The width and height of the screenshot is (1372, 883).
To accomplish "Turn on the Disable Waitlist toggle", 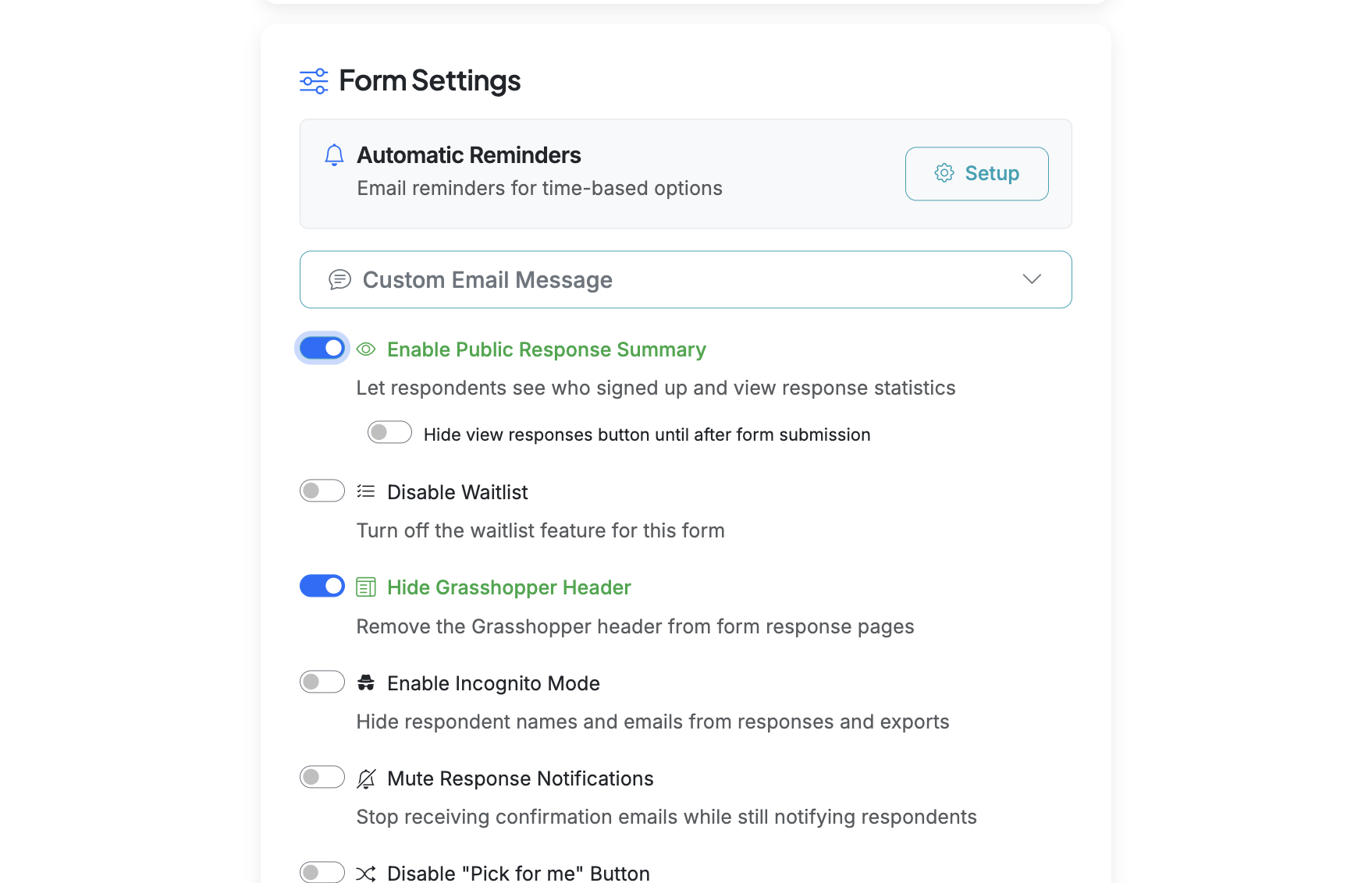I will click(322, 491).
